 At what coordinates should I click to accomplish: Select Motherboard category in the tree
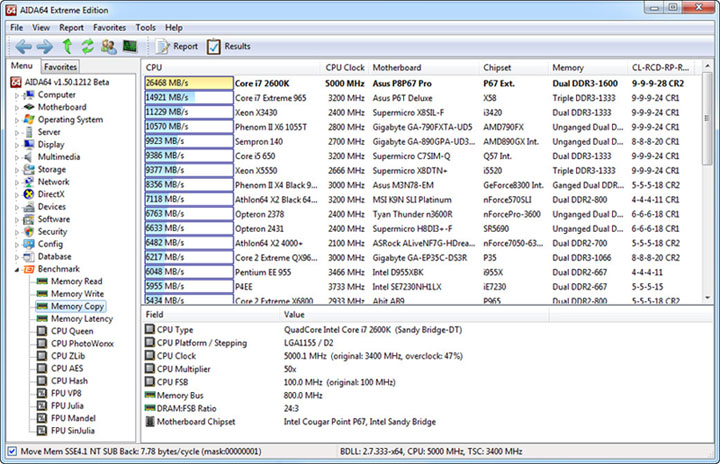tap(62, 107)
